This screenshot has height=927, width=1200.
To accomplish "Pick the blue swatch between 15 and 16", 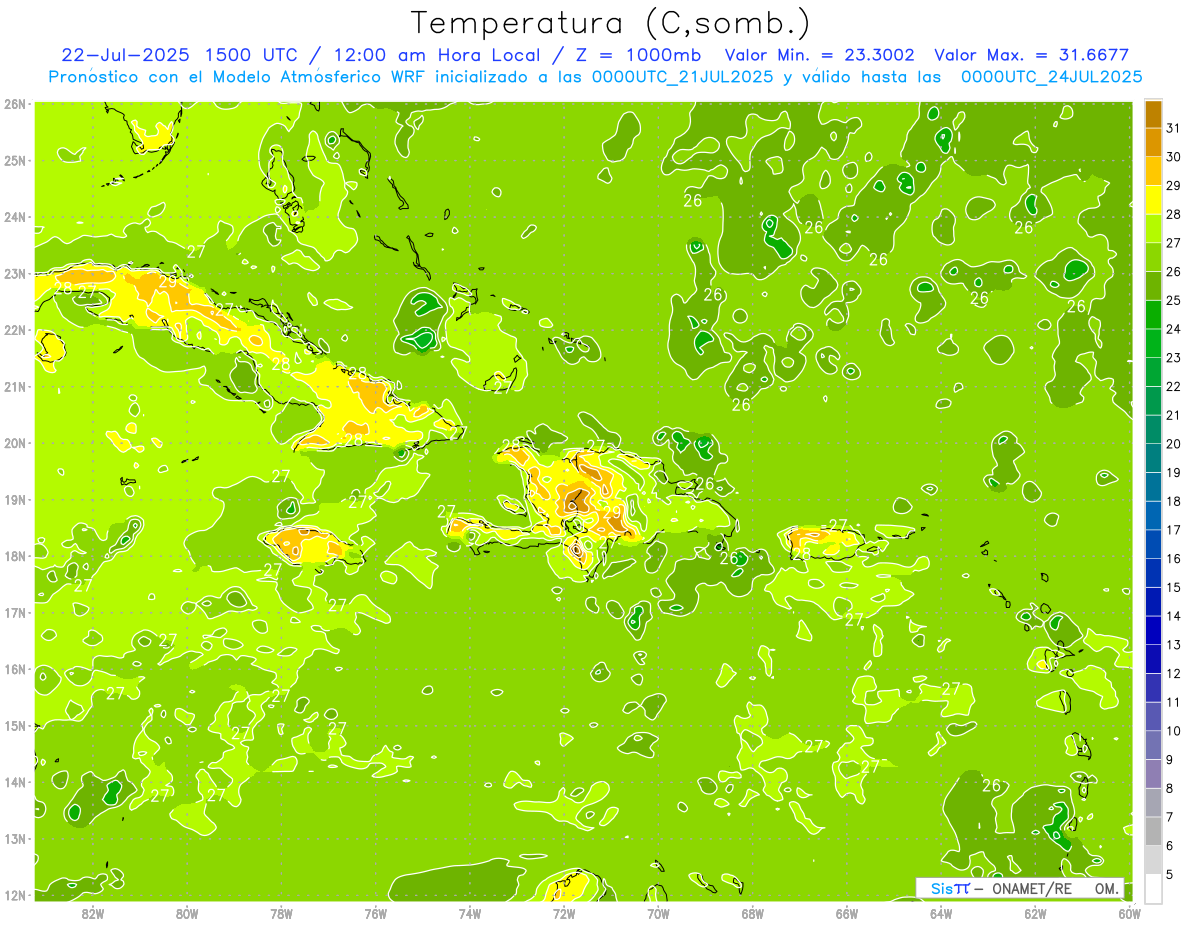I will pyautogui.click(x=1153, y=572).
